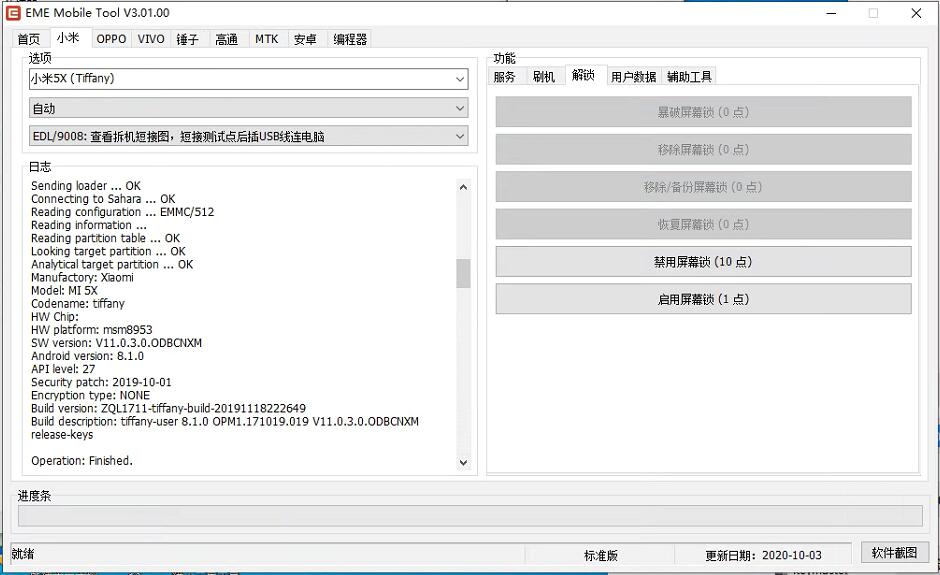Open the VIVO tab

(x=151, y=39)
